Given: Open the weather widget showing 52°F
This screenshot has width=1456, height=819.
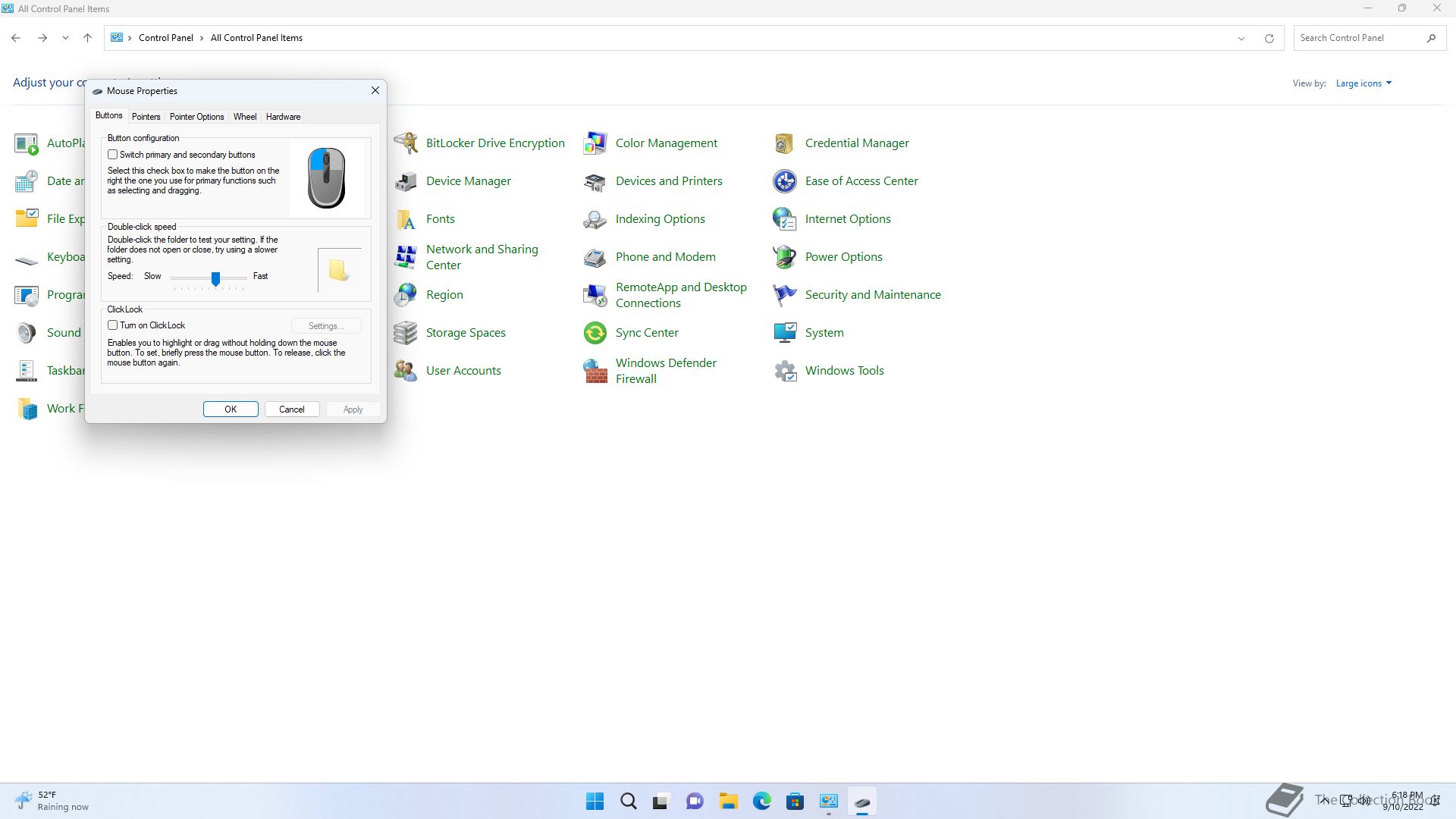Looking at the screenshot, I should coord(52,801).
